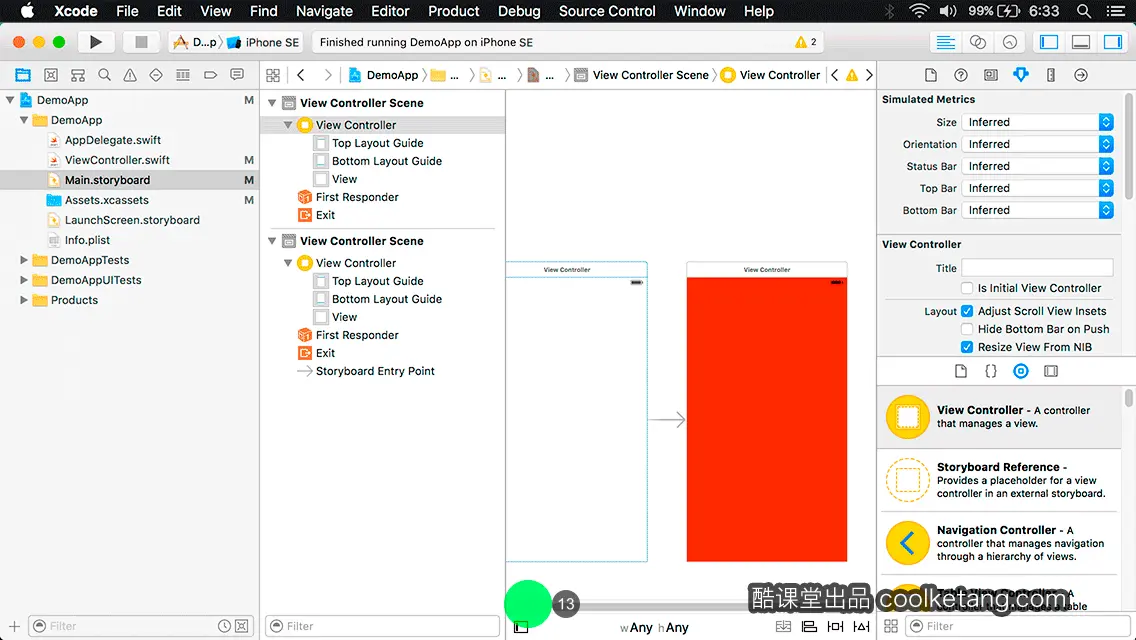1136x640 pixels.
Task: Stop the running scheme
Action: 141,42
